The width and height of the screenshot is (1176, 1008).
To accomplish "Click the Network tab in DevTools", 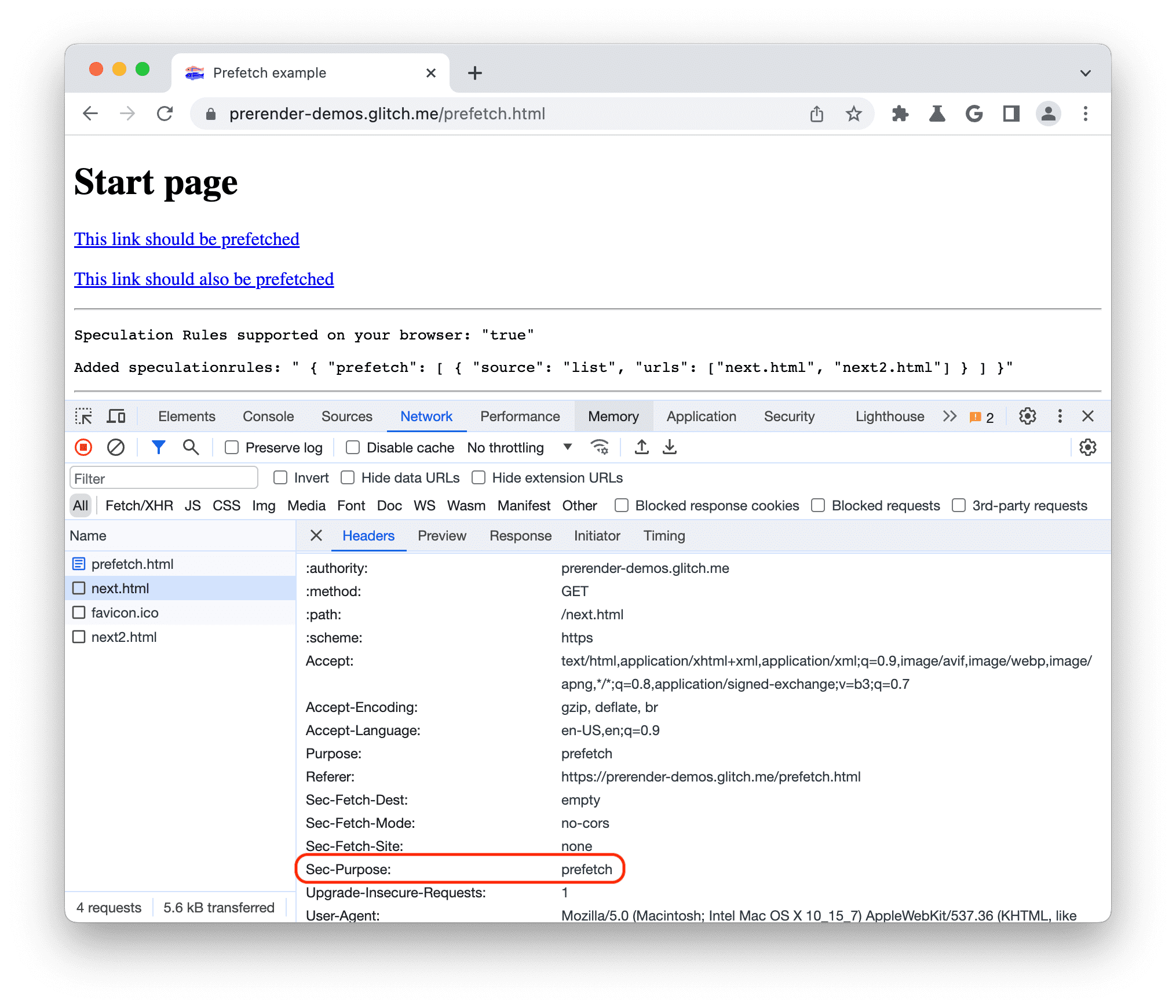I will (425, 418).
